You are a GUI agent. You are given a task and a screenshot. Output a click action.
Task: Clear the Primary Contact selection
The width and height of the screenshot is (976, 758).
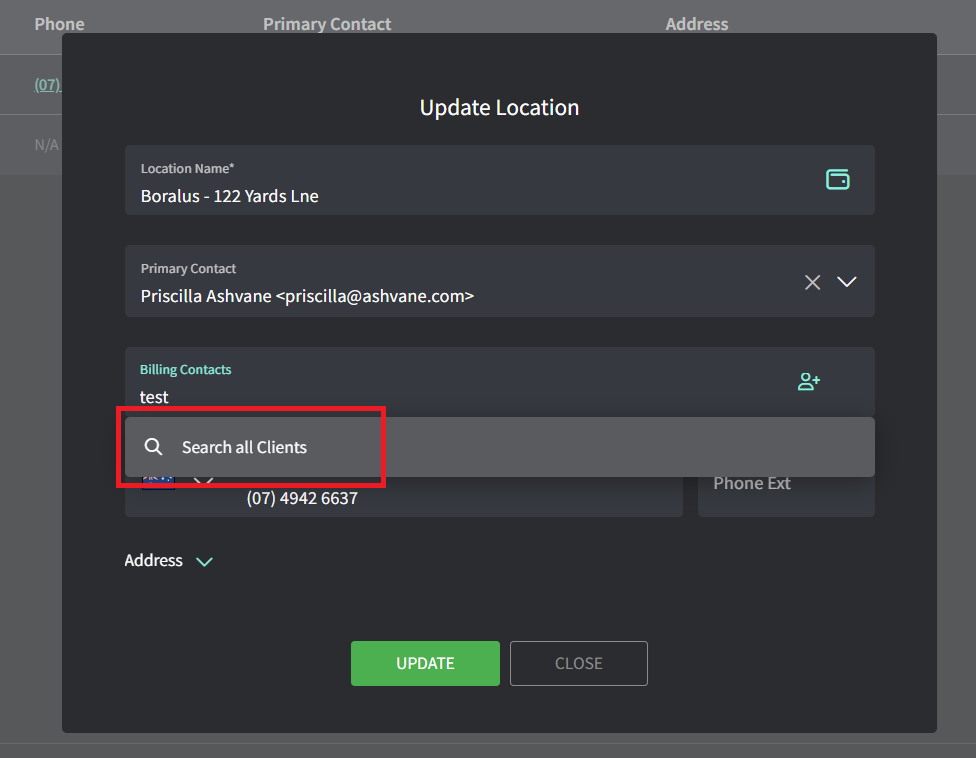click(x=812, y=283)
